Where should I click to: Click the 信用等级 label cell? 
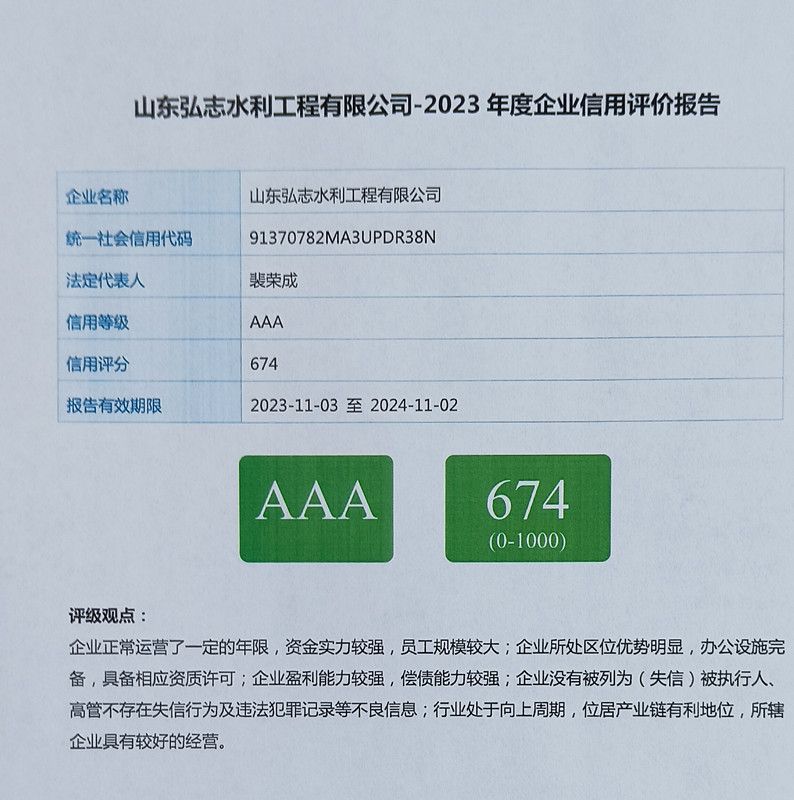click(149, 317)
